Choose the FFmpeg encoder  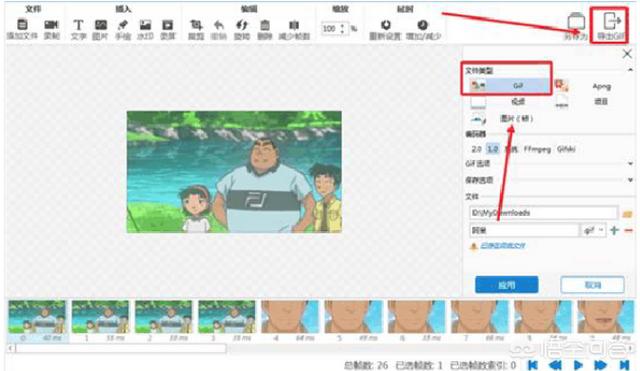537,149
